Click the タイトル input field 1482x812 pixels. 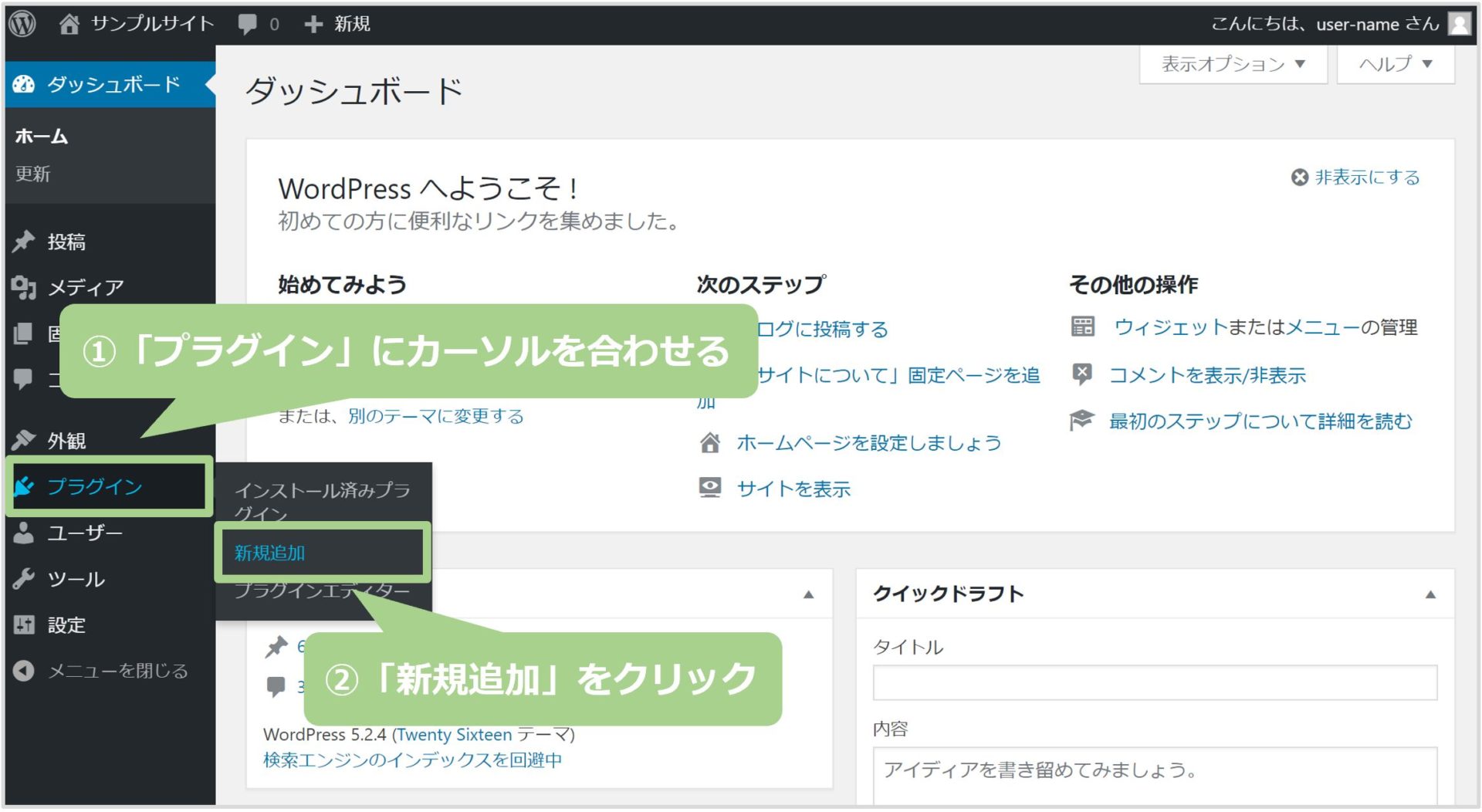point(1153,683)
